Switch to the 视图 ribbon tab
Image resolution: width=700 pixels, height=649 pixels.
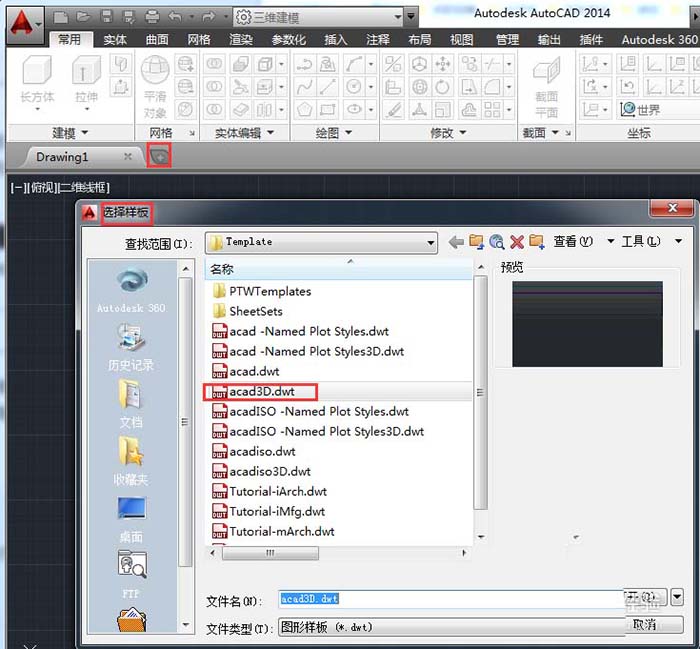coord(461,40)
